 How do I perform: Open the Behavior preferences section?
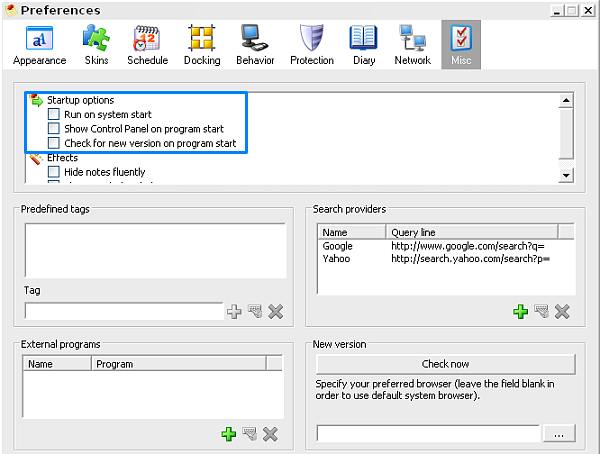(x=255, y=45)
